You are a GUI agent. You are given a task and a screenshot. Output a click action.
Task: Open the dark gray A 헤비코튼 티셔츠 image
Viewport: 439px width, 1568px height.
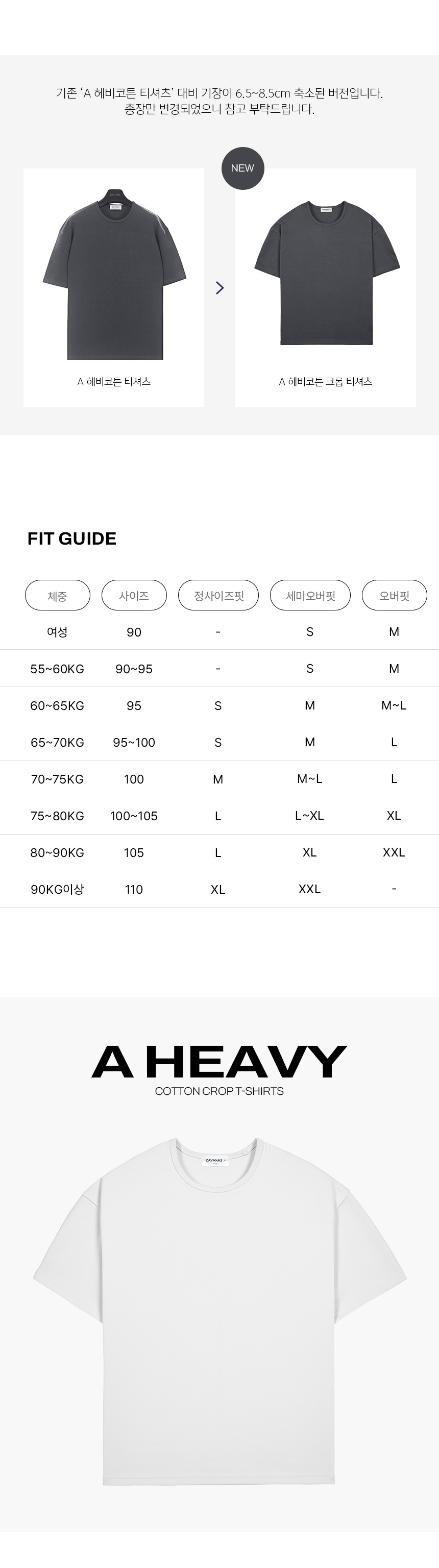click(114, 274)
